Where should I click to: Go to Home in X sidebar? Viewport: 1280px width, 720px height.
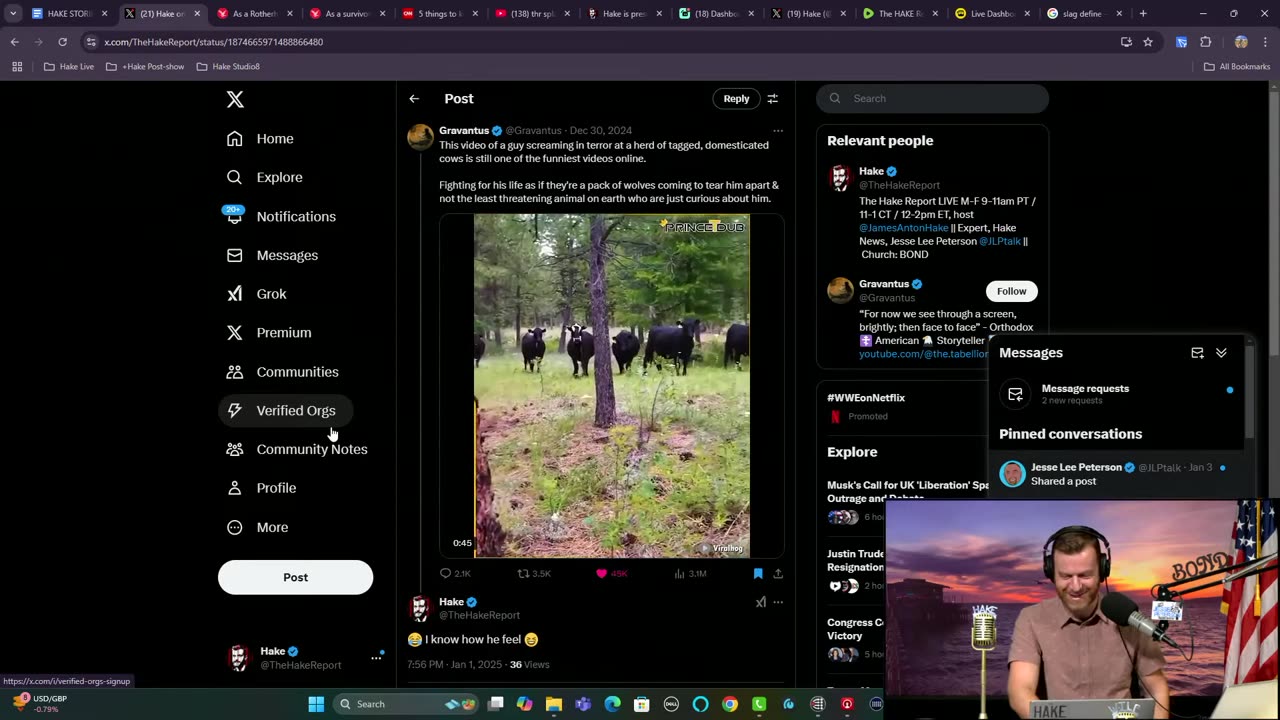point(260,139)
